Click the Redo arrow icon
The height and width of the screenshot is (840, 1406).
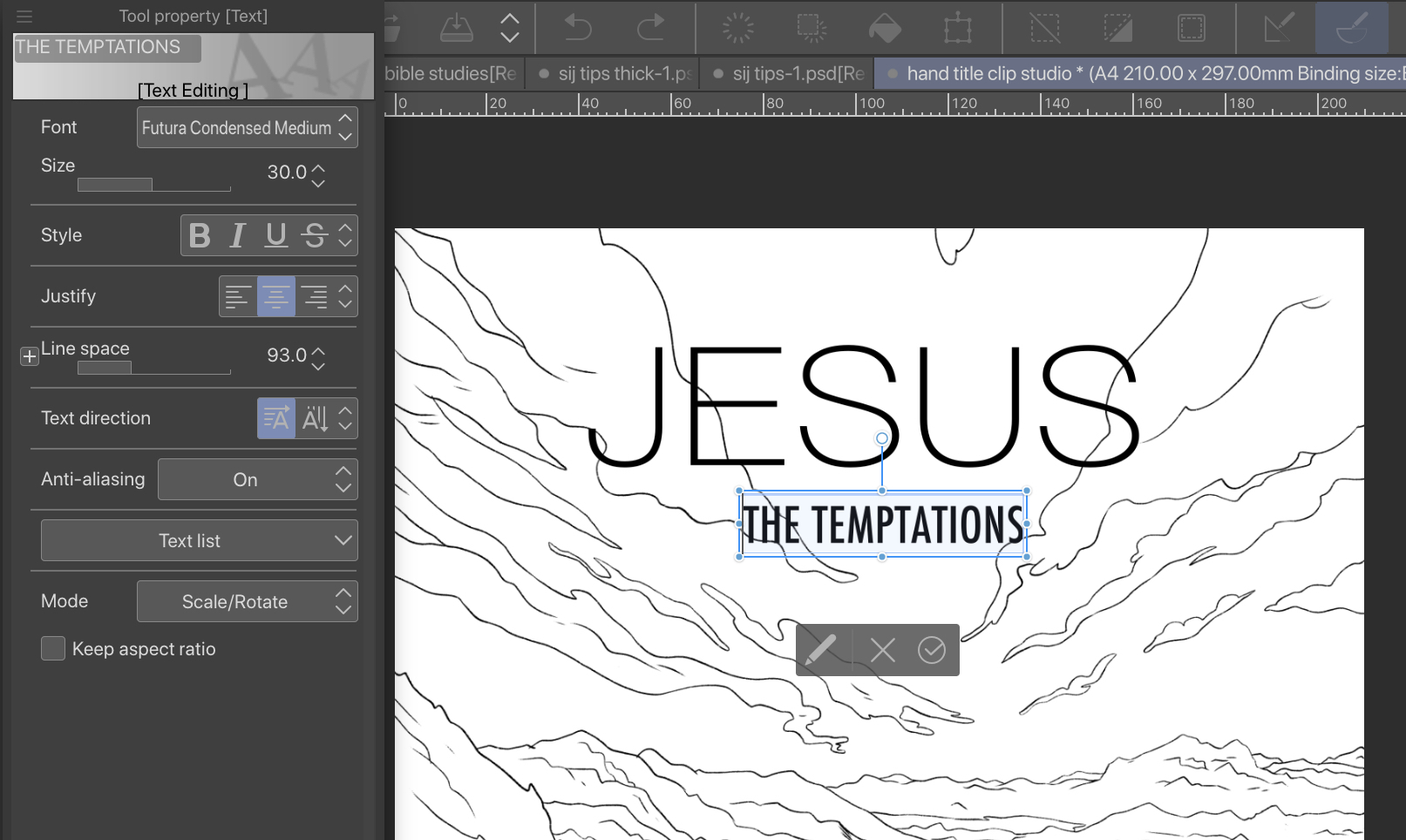click(x=650, y=28)
